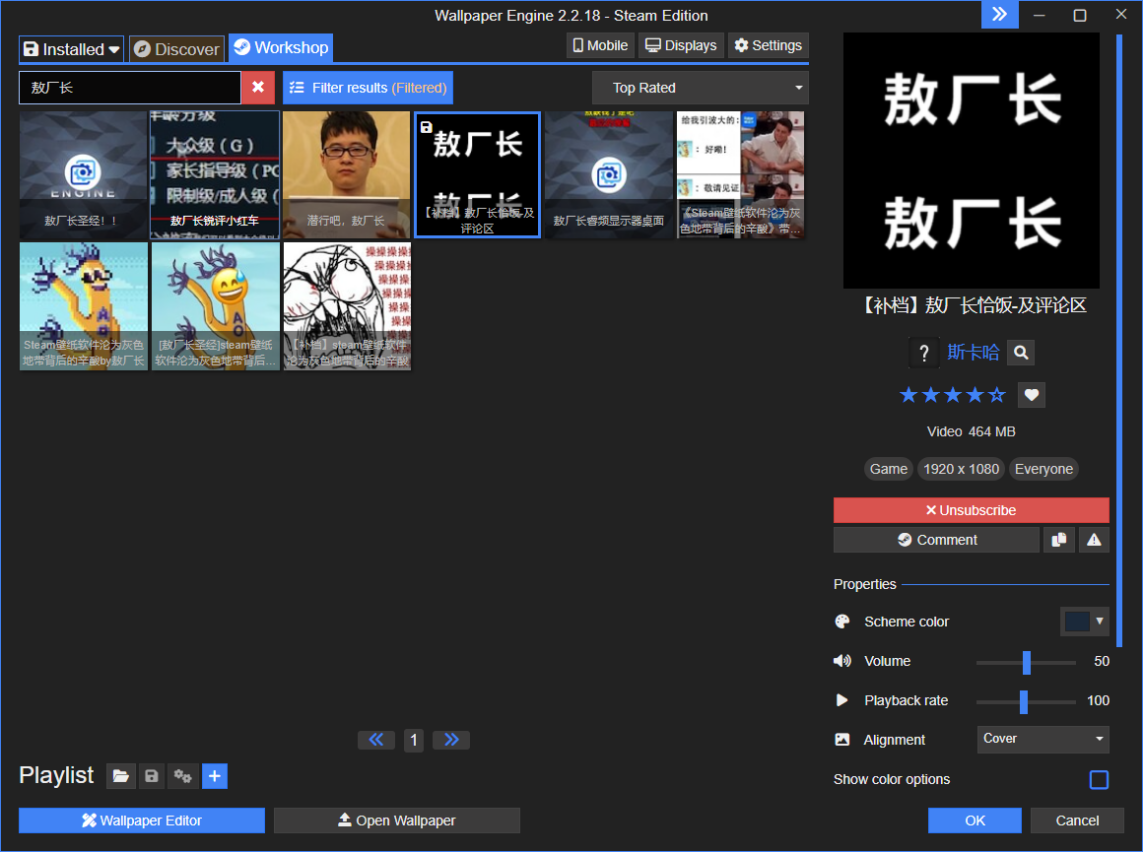The height and width of the screenshot is (852, 1143).
Task: Switch to the Discover tab
Action: click(x=176, y=48)
